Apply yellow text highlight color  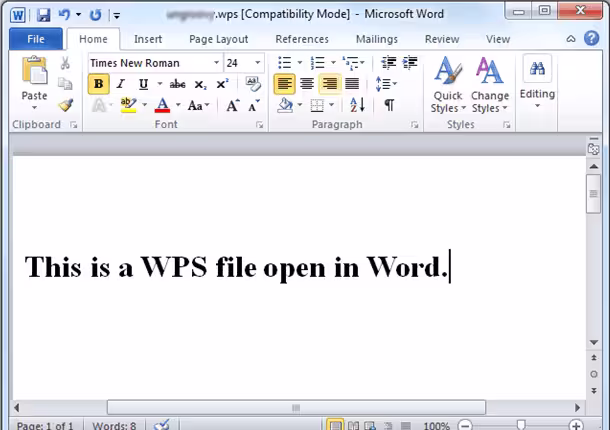tap(128, 105)
